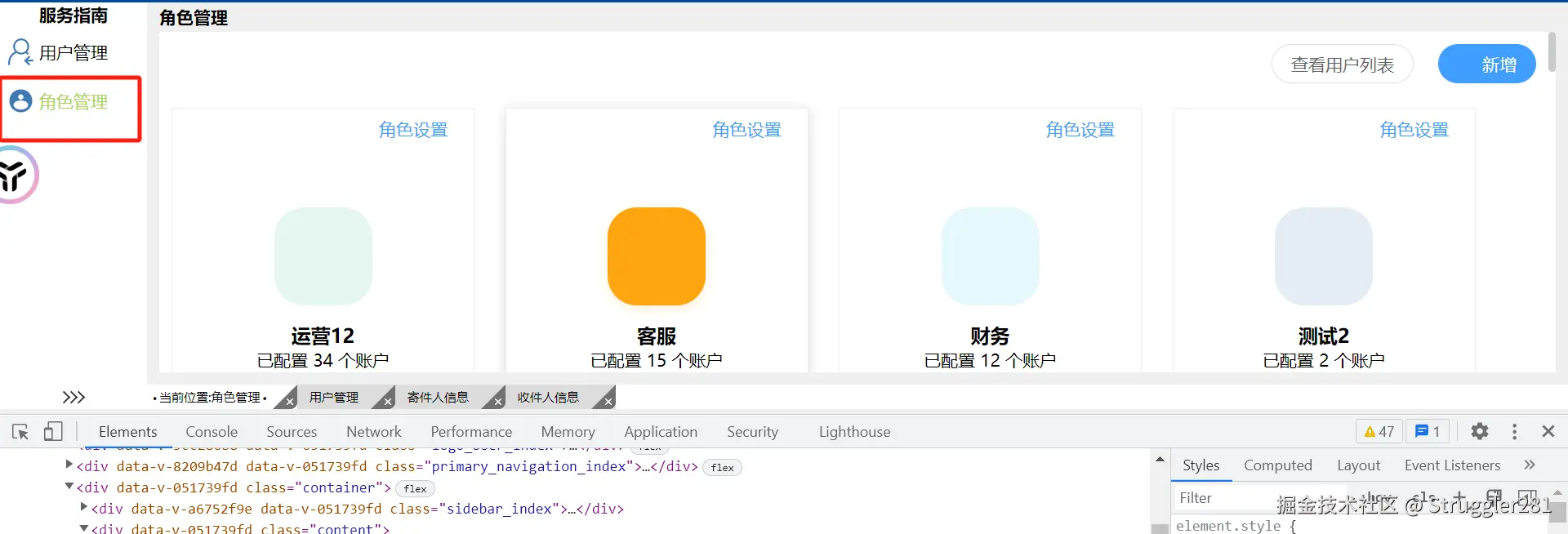The height and width of the screenshot is (534, 1568).
Task: Open the Lighthouse tab
Action: 854,431
